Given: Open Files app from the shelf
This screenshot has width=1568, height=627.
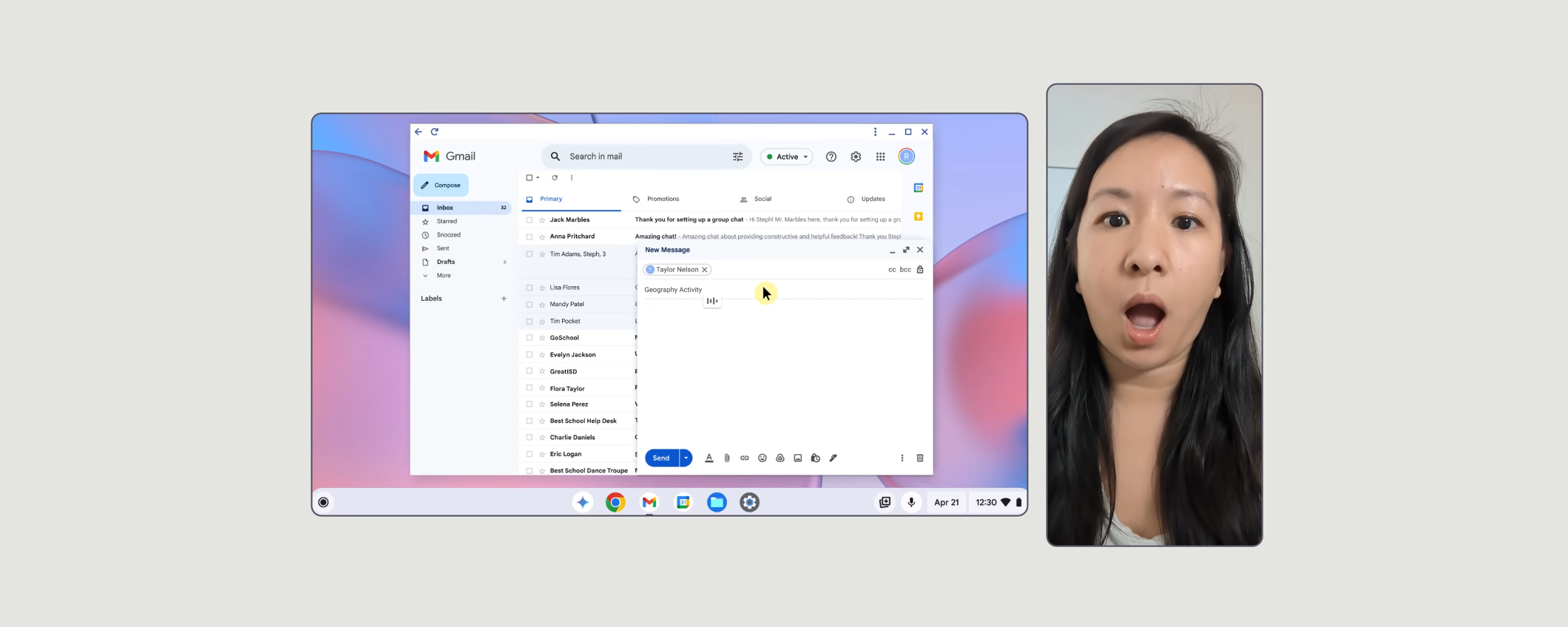Looking at the screenshot, I should coord(717,503).
